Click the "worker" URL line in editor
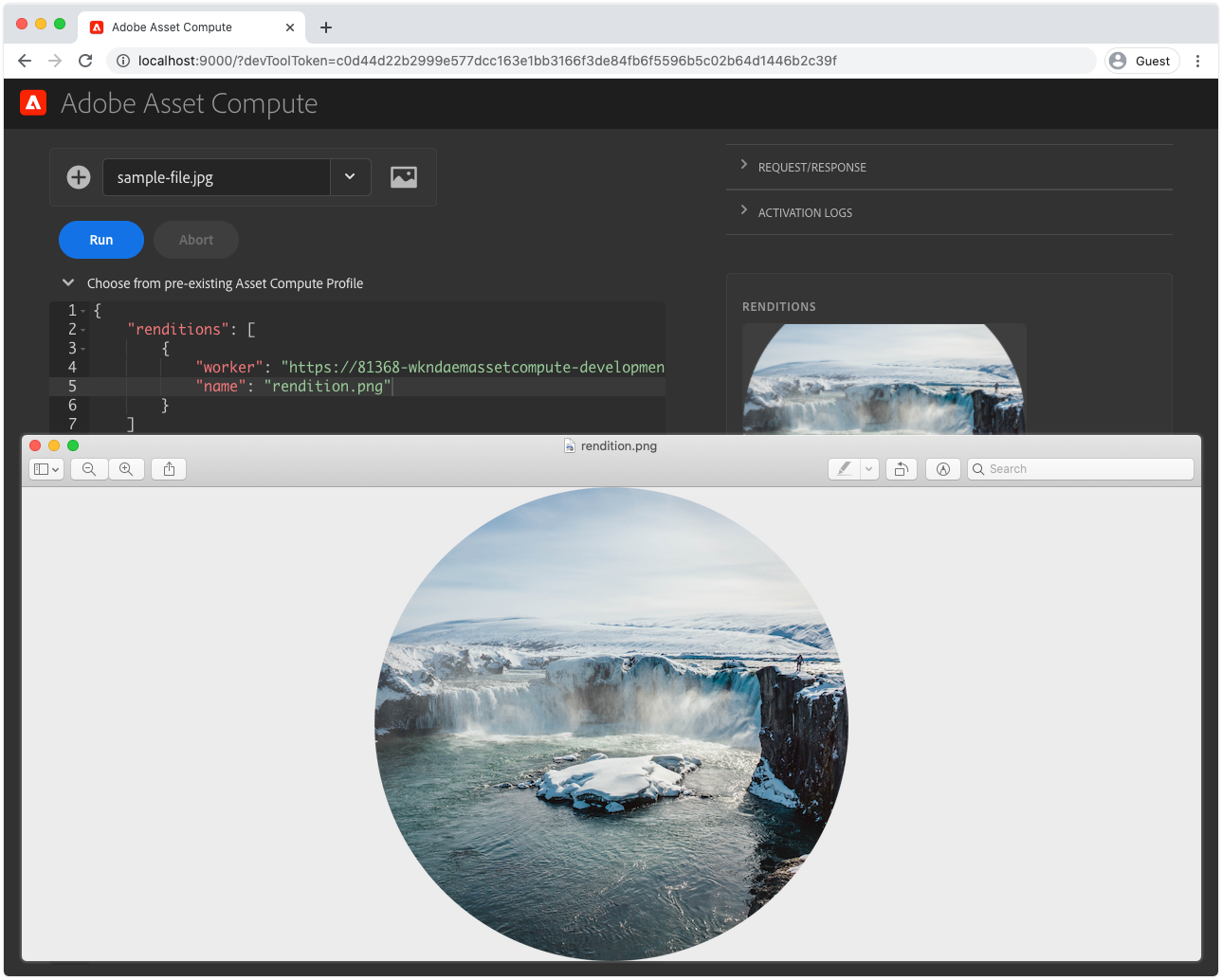The height and width of the screenshot is (980, 1222). (429, 367)
